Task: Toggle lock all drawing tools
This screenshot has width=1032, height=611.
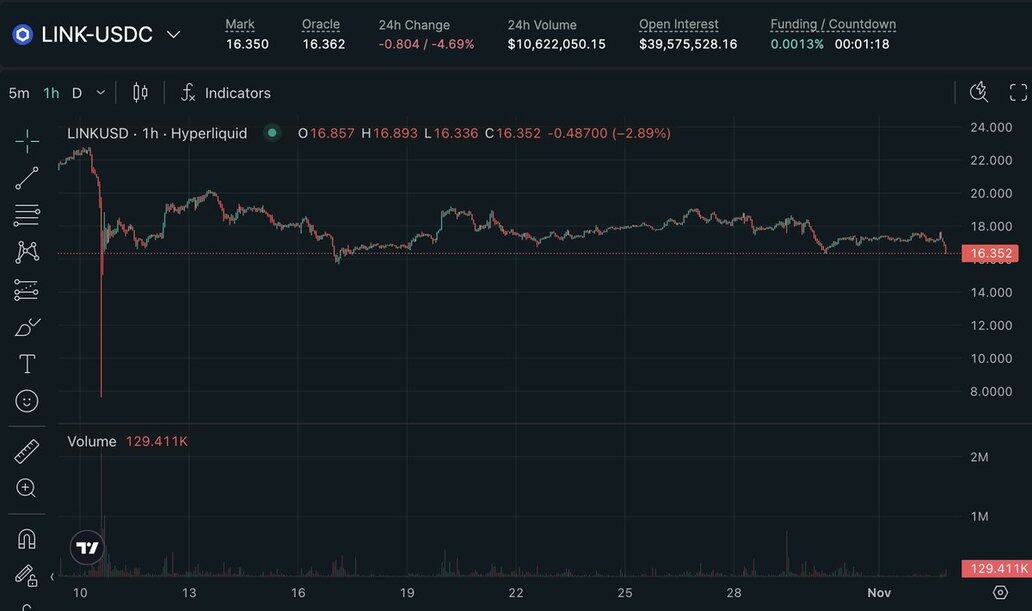Action: 27,575
